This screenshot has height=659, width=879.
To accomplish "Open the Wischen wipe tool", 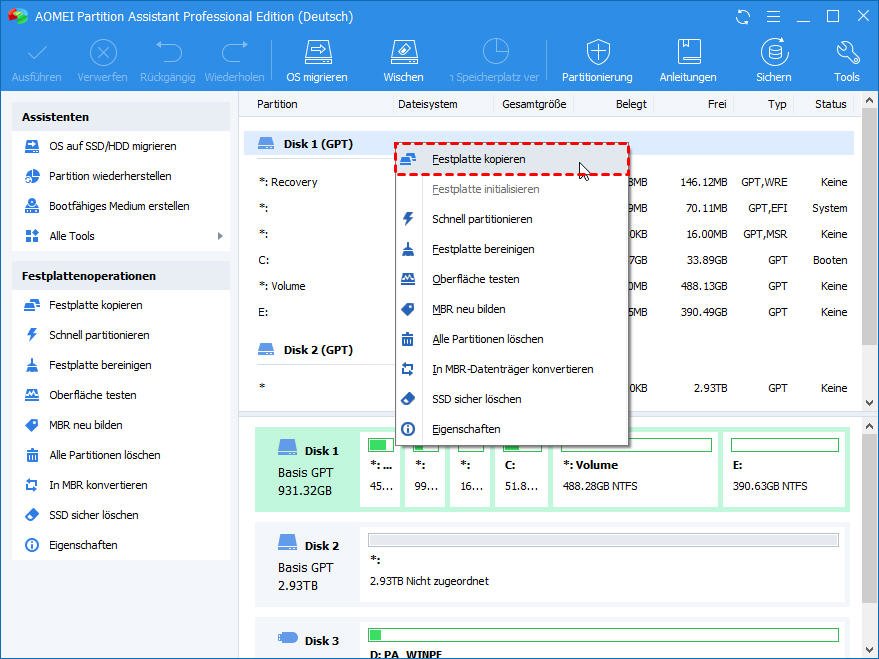I will click(403, 61).
